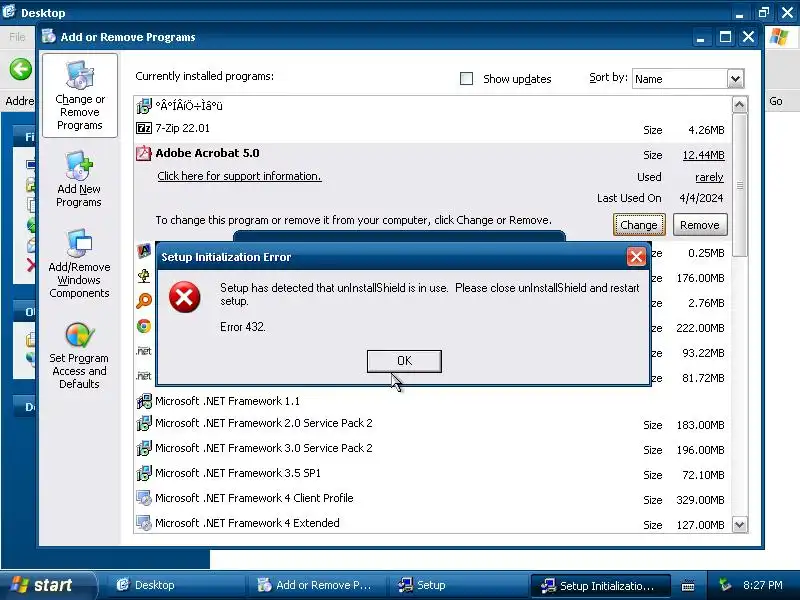Select Microsoft .NET Framework 3.0 Service Pack 2 text
Viewport: 800px width, 600px height.
pos(264,448)
